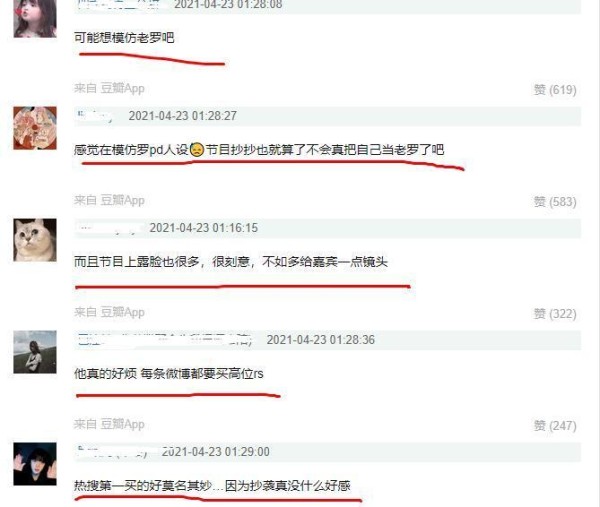
Task: Open the avatar of woman on grassland
Action: click(35, 352)
